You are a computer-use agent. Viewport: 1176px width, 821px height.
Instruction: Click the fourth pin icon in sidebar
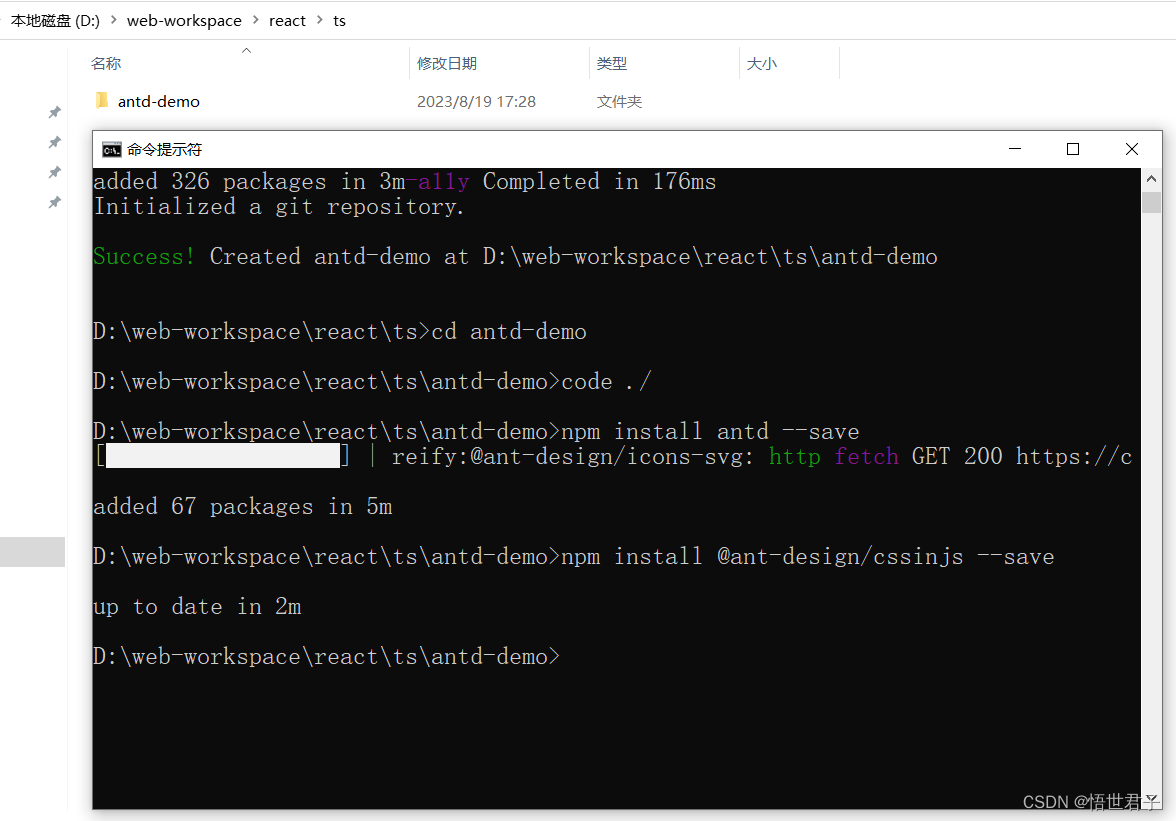coord(55,202)
